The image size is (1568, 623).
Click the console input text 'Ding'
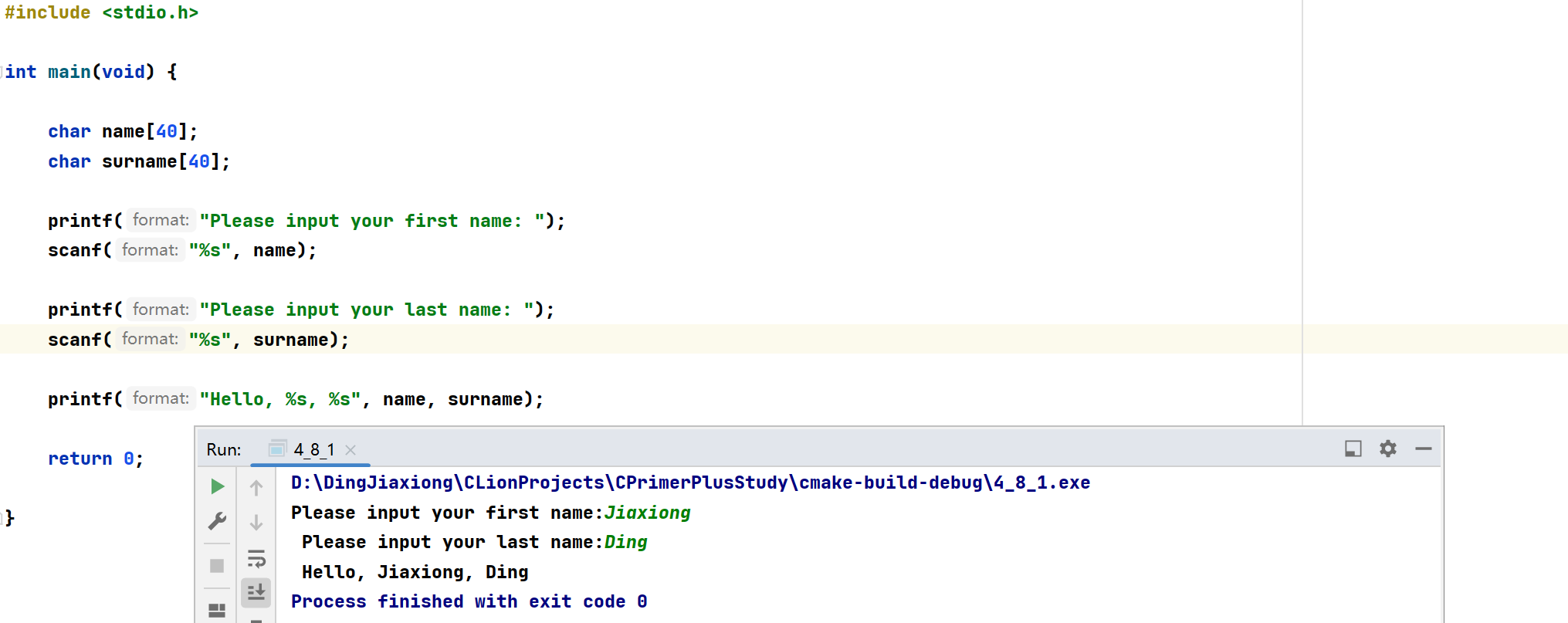(x=625, y=542)
